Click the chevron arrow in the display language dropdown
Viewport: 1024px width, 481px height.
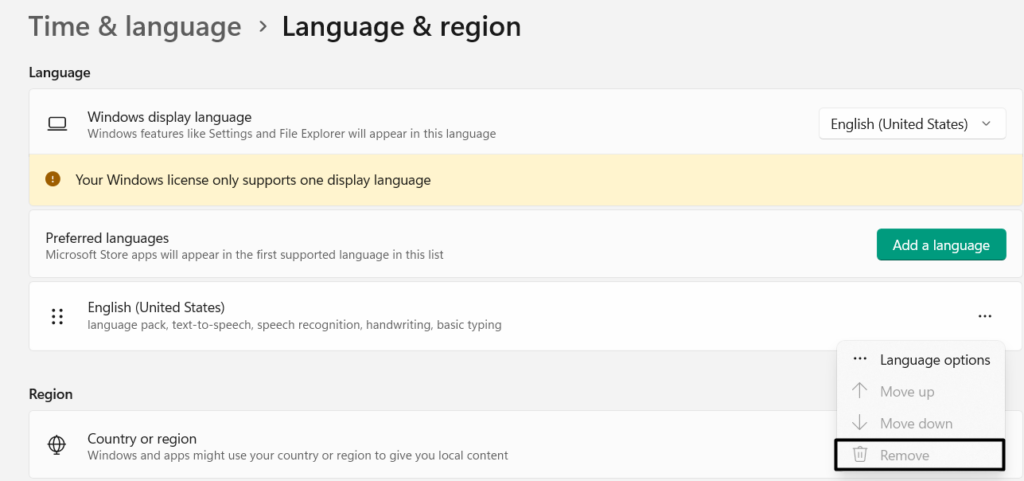point(987,124)
